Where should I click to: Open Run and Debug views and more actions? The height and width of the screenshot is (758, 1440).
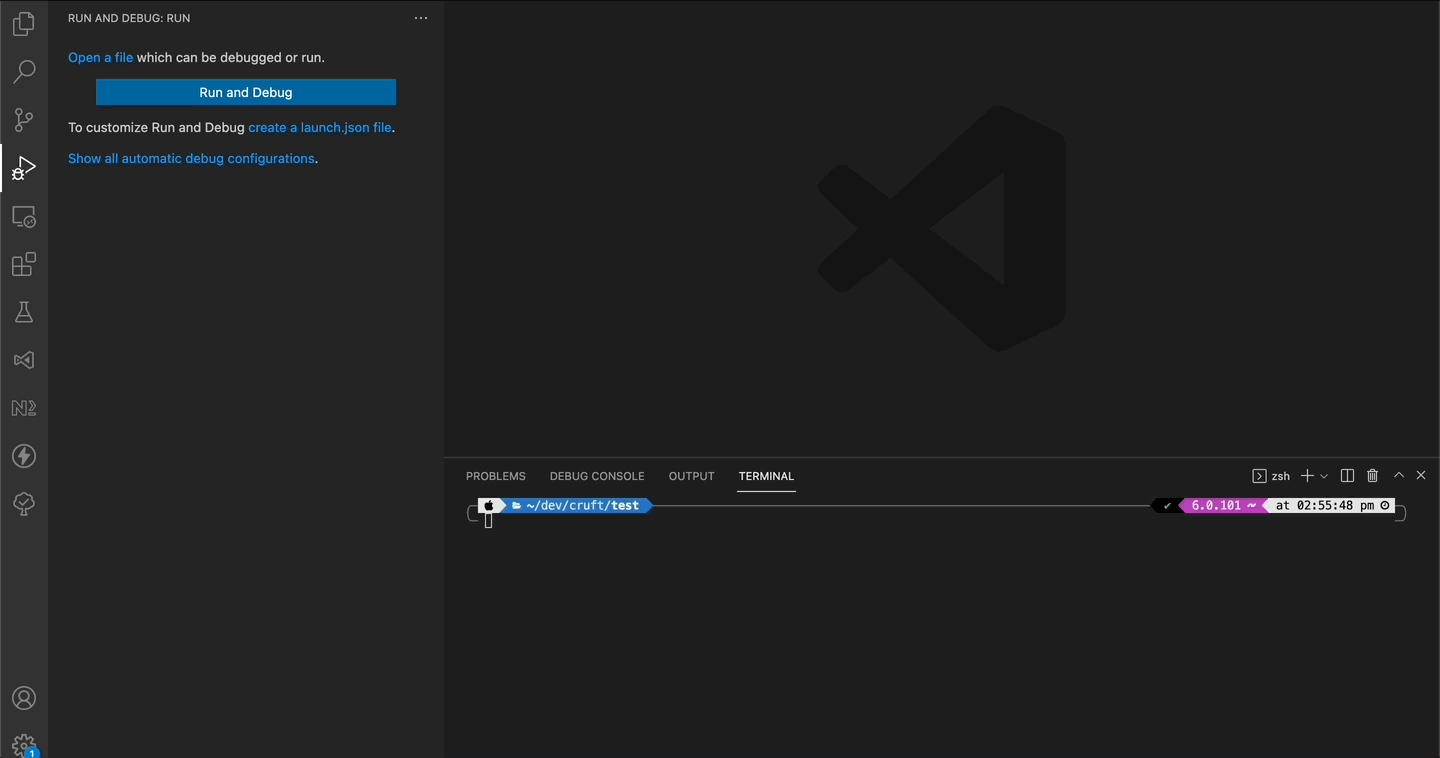point(421,18)
